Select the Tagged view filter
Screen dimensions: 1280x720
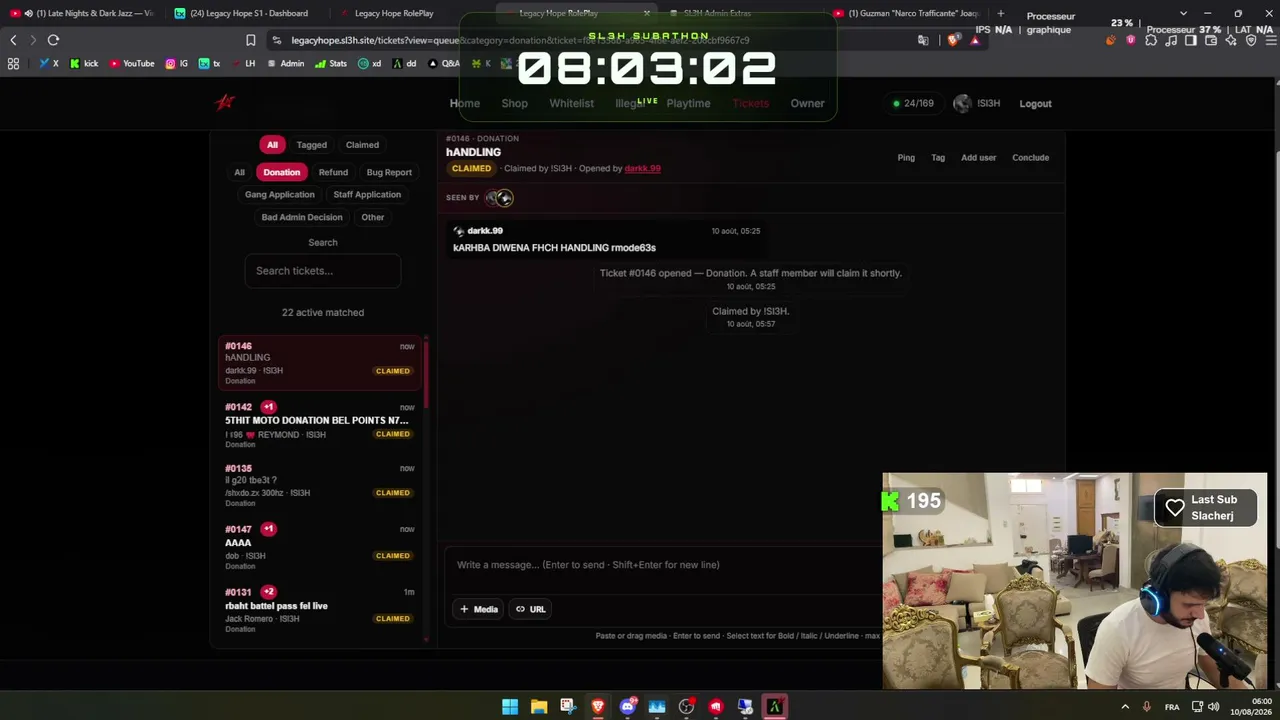[312, 145]
